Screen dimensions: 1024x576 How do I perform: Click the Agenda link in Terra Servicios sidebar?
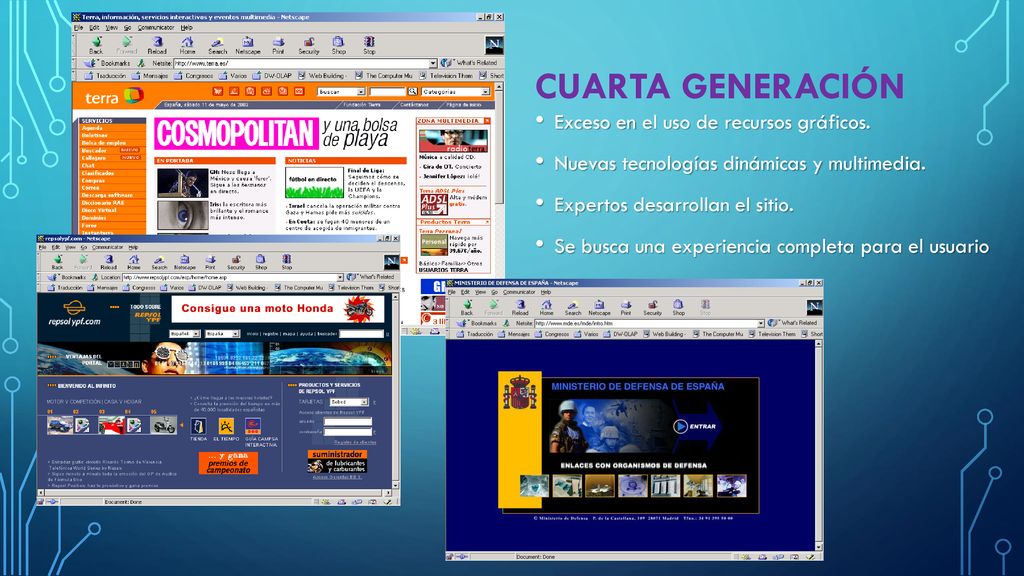[x=91, y=128]
